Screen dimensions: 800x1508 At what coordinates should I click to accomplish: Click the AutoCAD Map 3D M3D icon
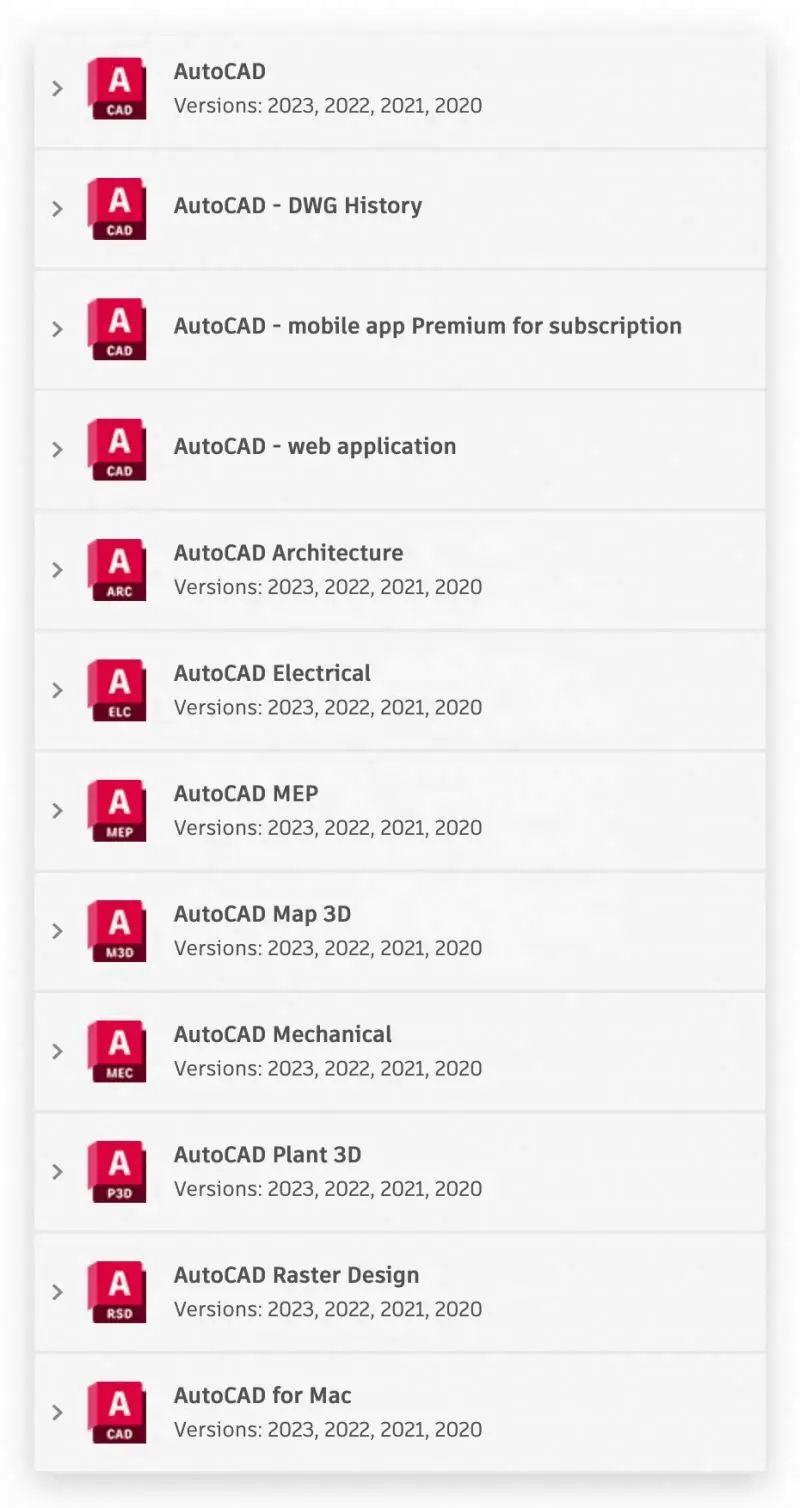(x=116, y=930)
